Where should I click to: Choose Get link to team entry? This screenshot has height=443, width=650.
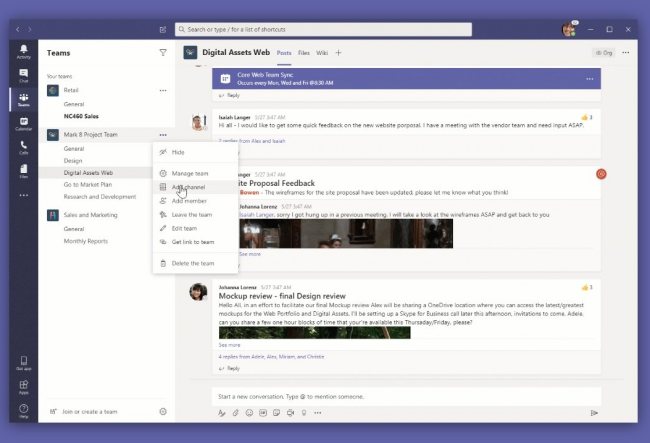(196, 242)
